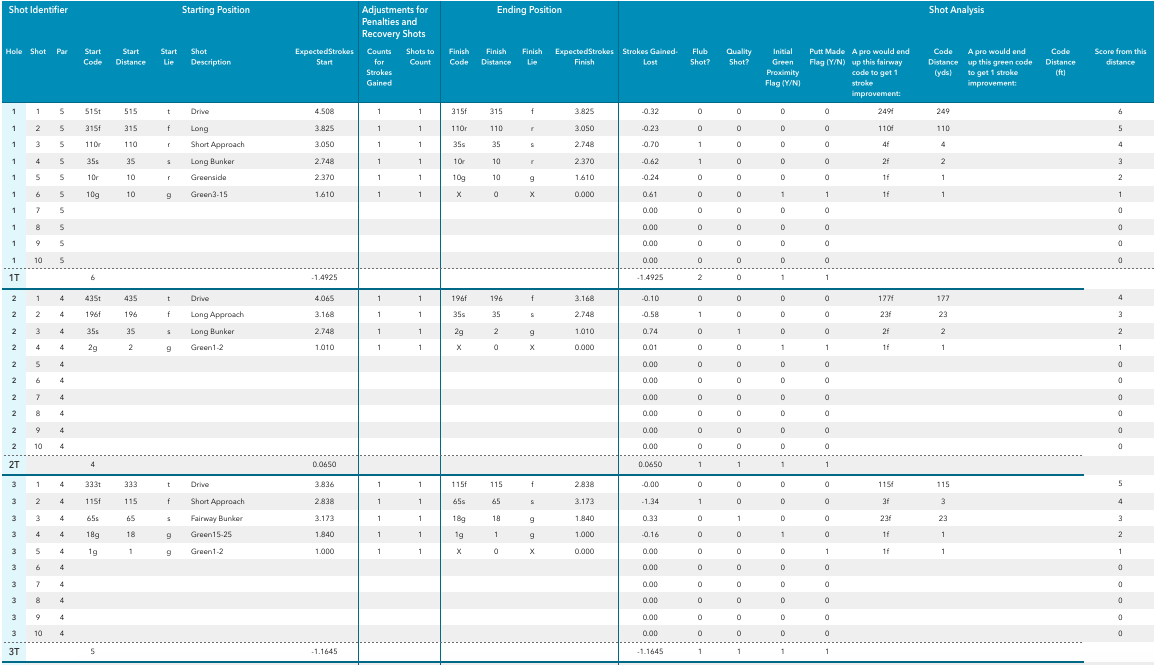
Task: Click the Green15-25 shot description cell
Action: (x=213, y=535)
